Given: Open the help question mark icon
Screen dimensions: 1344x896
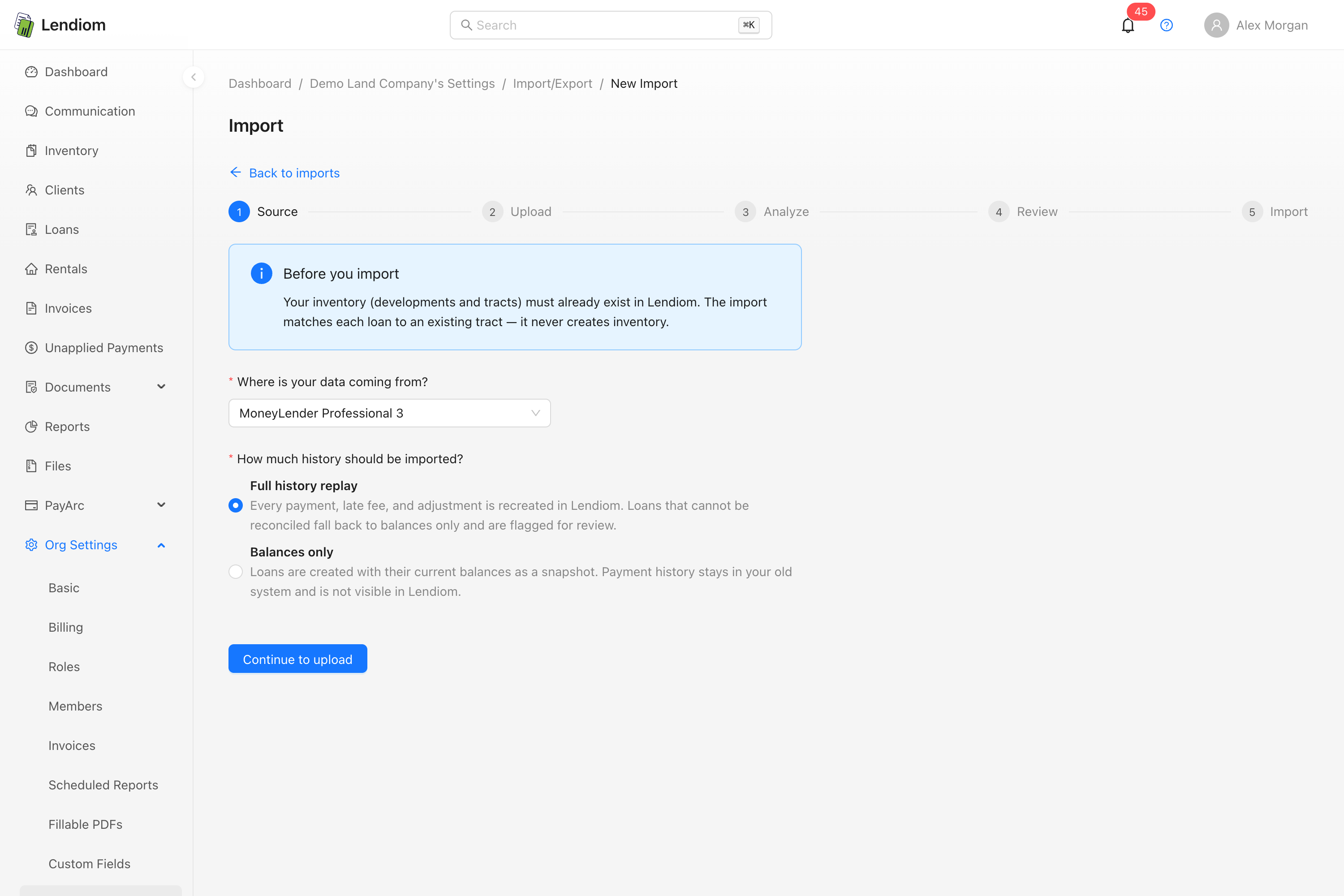Looking at the screenshot, I should point(1166,25).
